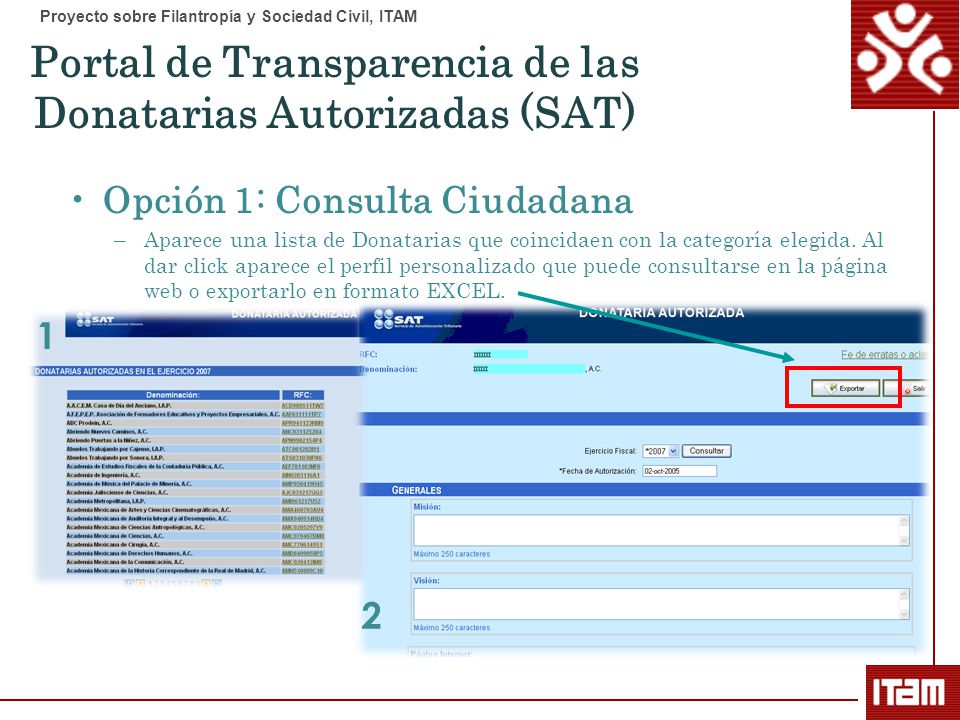Viewport: 960px width, 720px height.
Task: Click the RFC column header in the list
Action: tap(302, 395)
